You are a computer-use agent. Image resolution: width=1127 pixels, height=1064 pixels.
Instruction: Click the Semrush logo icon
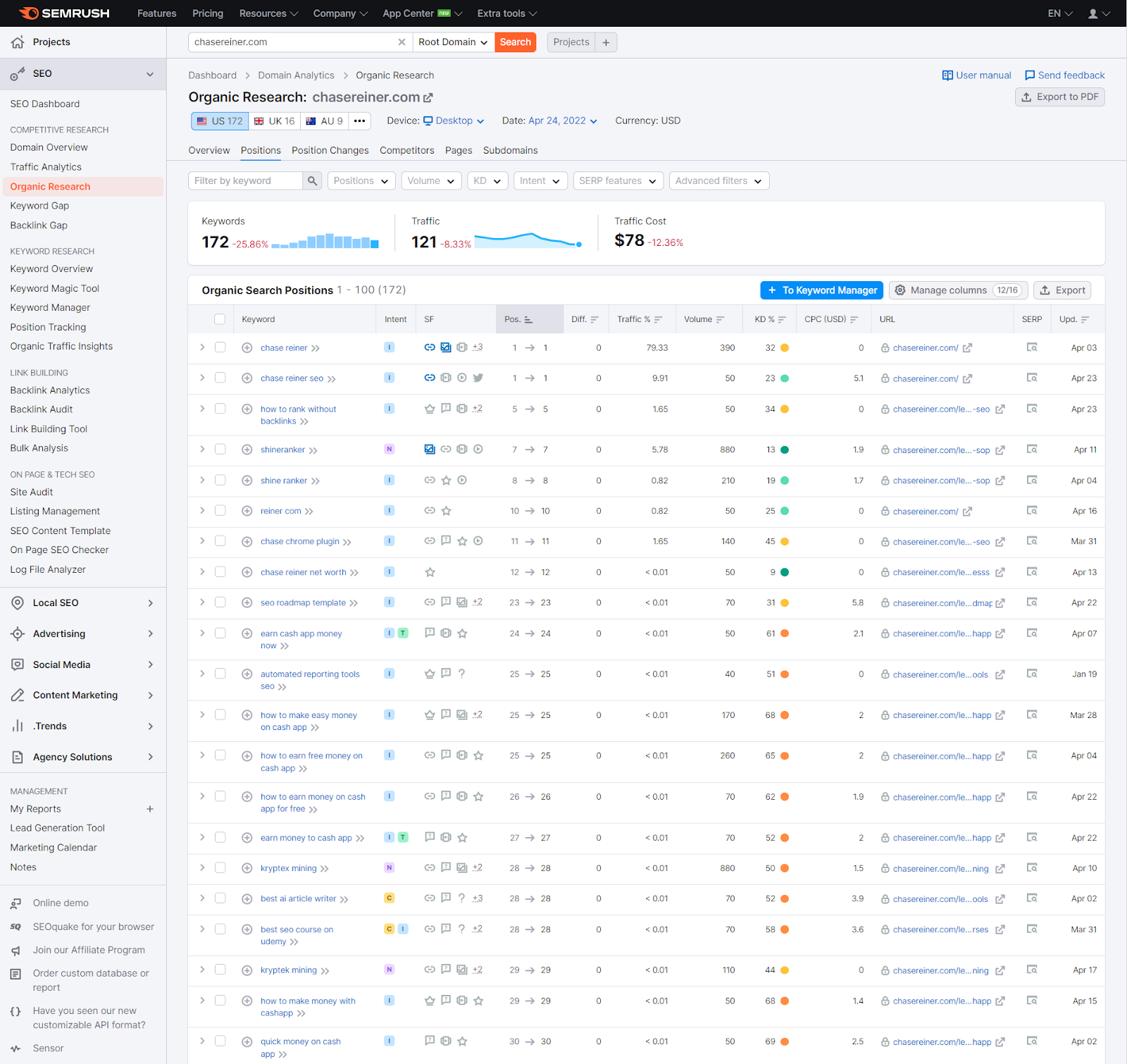coord(28,13)
